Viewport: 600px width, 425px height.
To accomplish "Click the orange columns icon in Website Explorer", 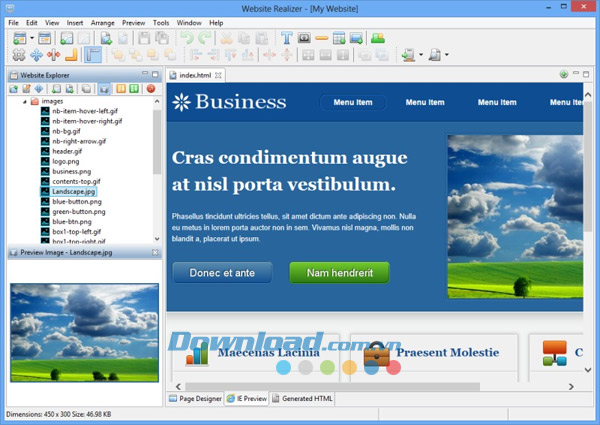I will point(121,89).
